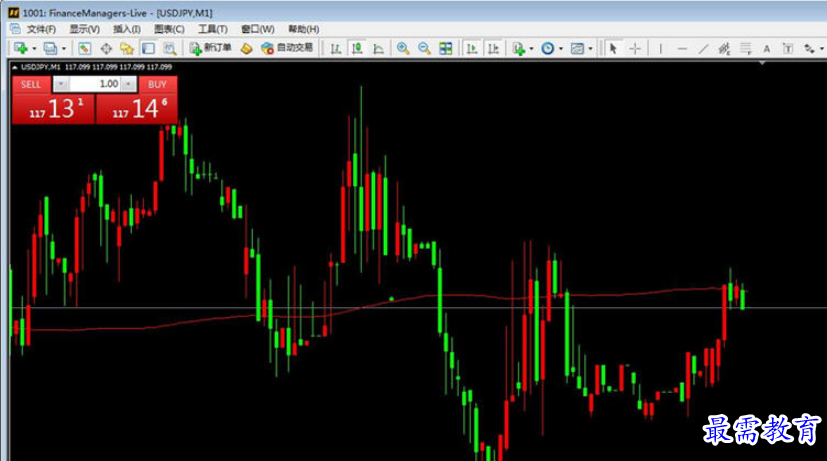This screenshot has width=827, height=461.
Task: Zoom in on the chart
Action: pyautogui.click(x=403, y=49)
